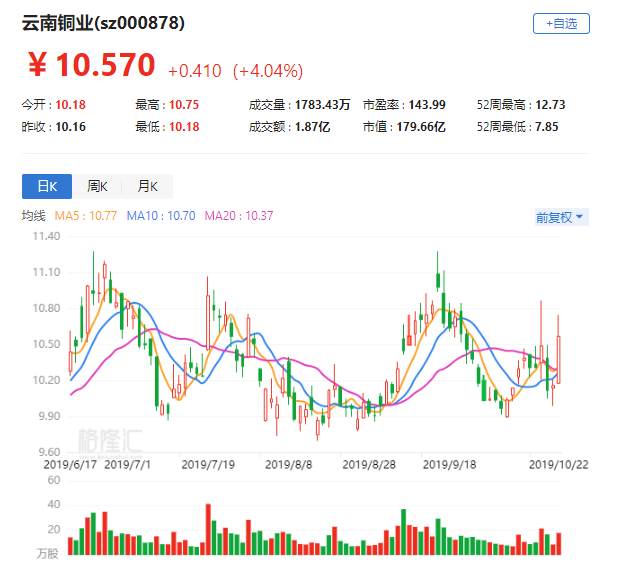
Task: Click the 均线 label
Action: click(33, 216)
